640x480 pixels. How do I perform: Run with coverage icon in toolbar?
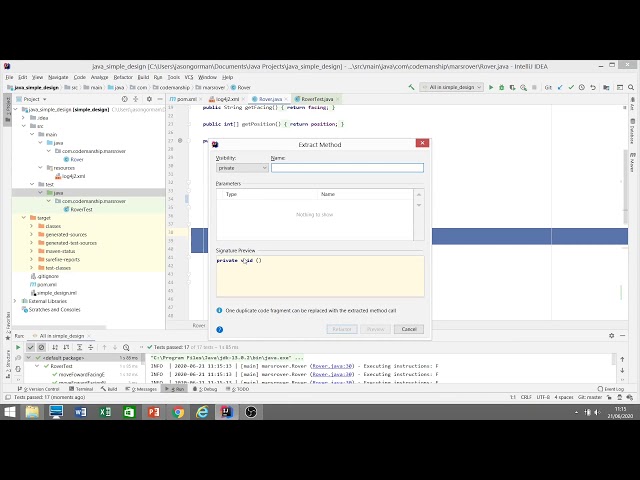(x=512, y=87)
